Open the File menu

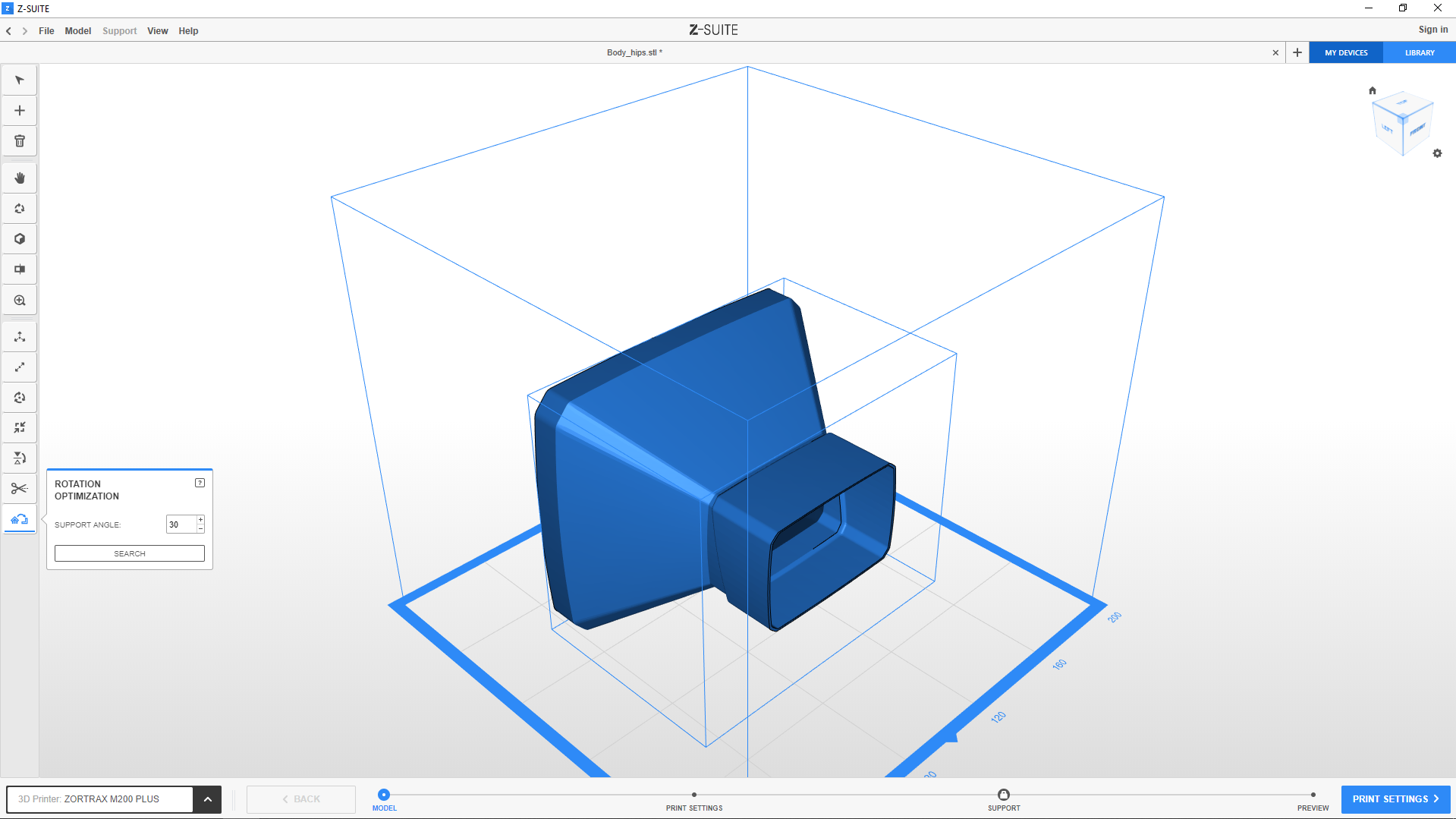click(46, 31)
